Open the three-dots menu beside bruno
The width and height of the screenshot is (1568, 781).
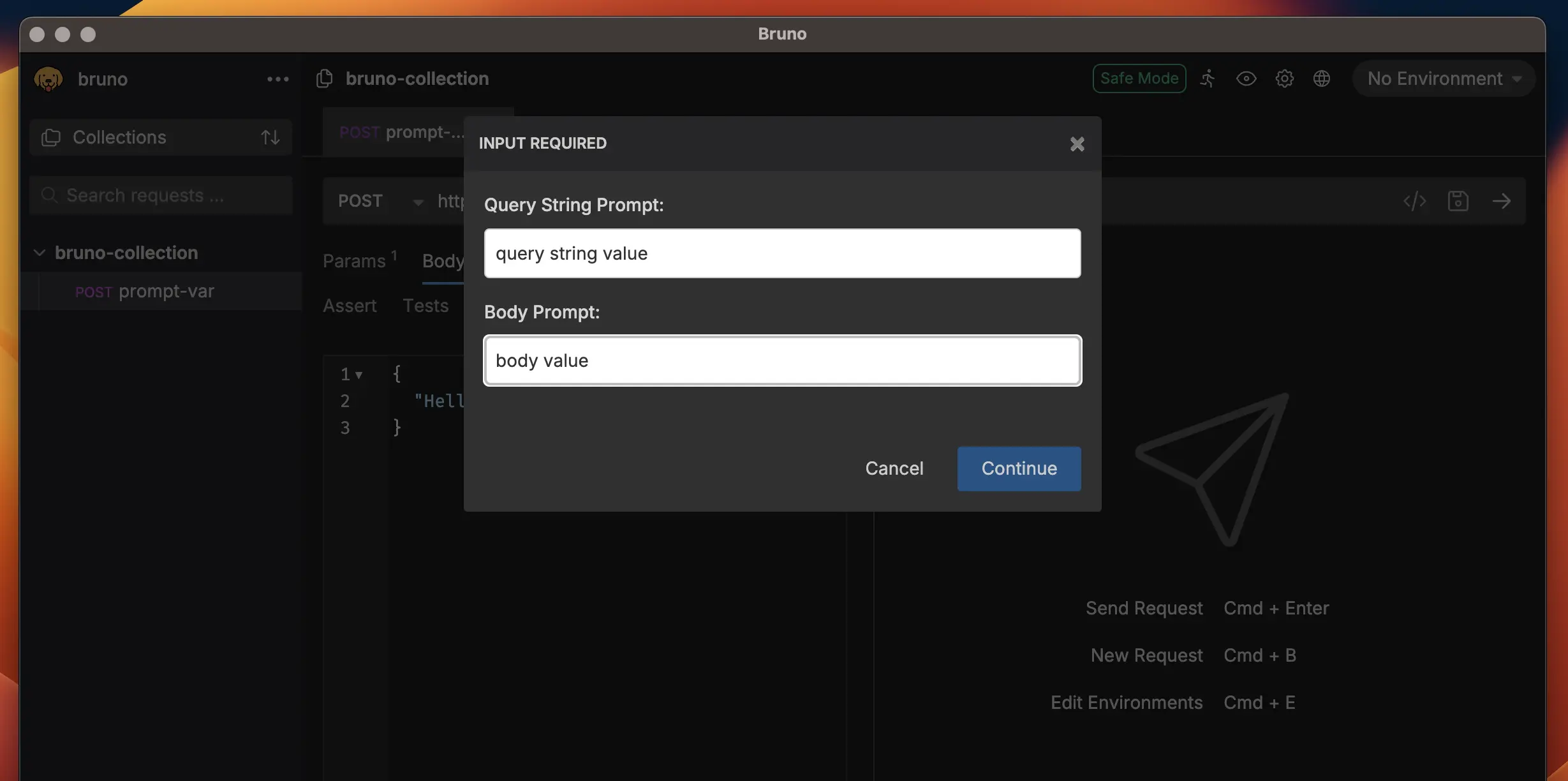[x=277, y=79]
